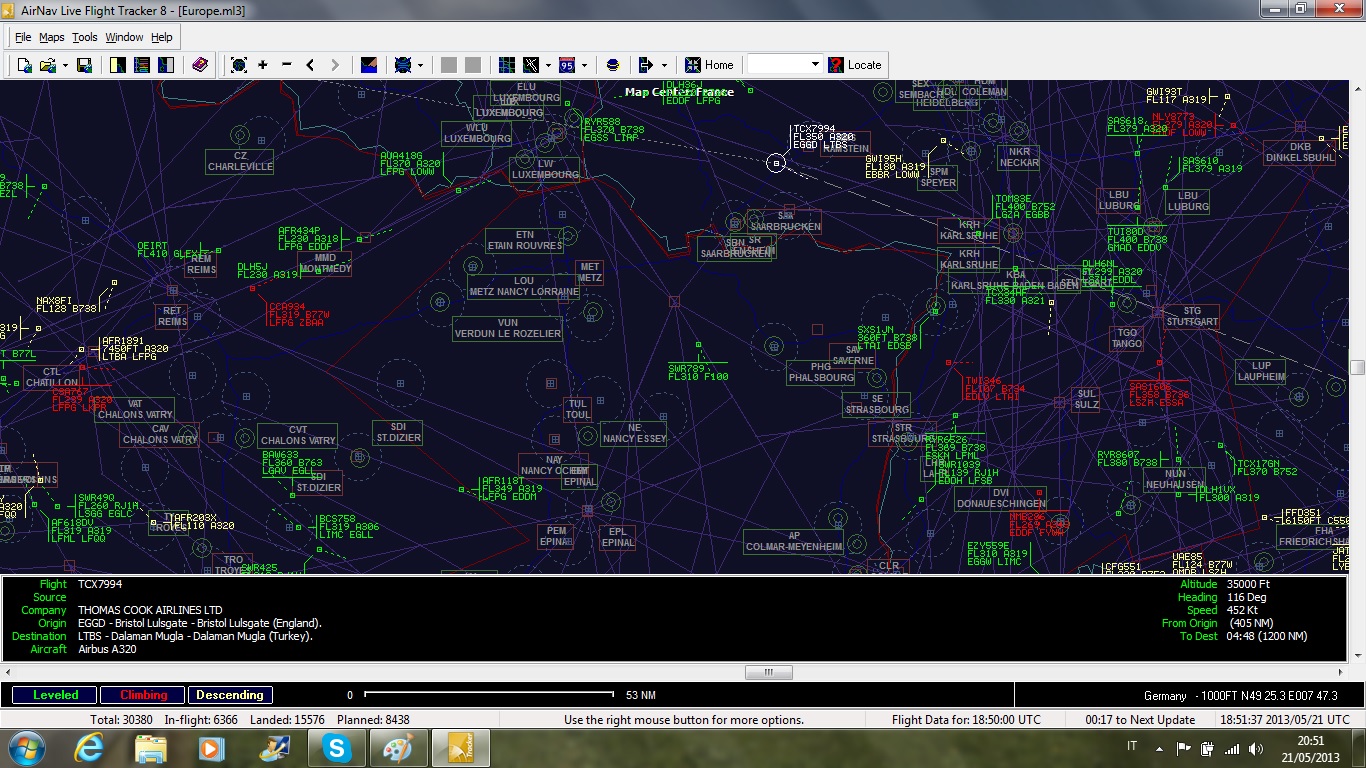Click the Home button

pos(709,65)
